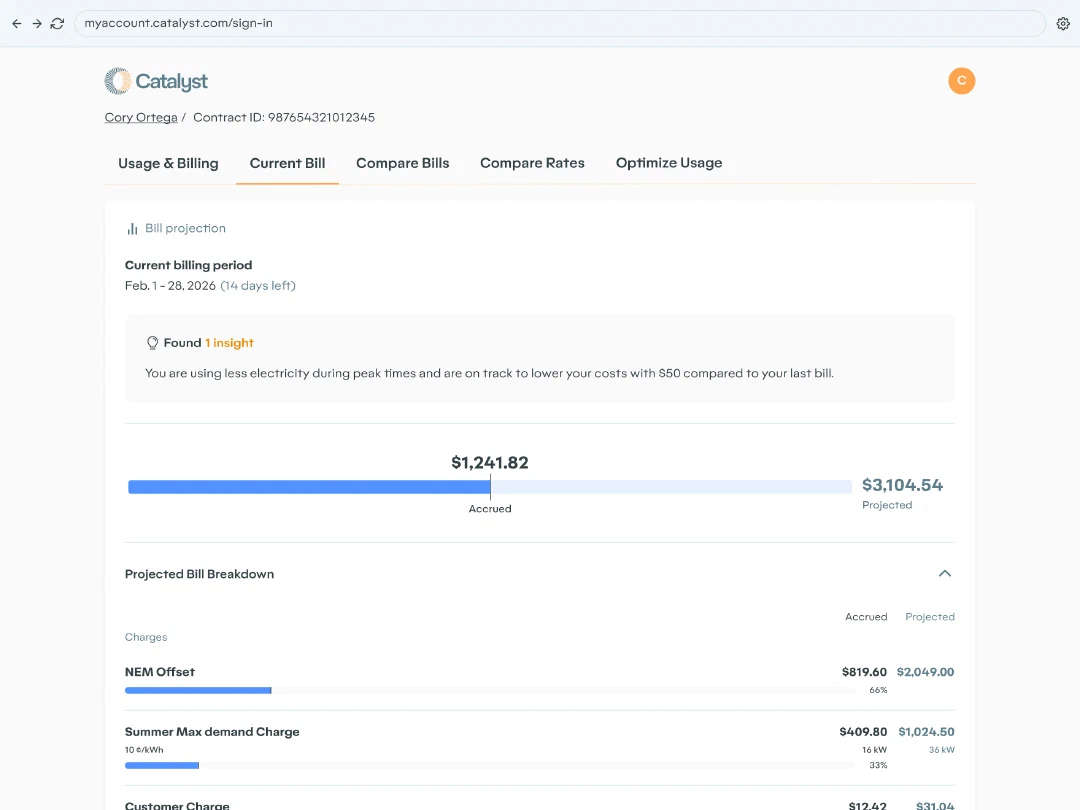Click the lightbulb insight icon
The image size is (1080, 810).
(152, 343)
